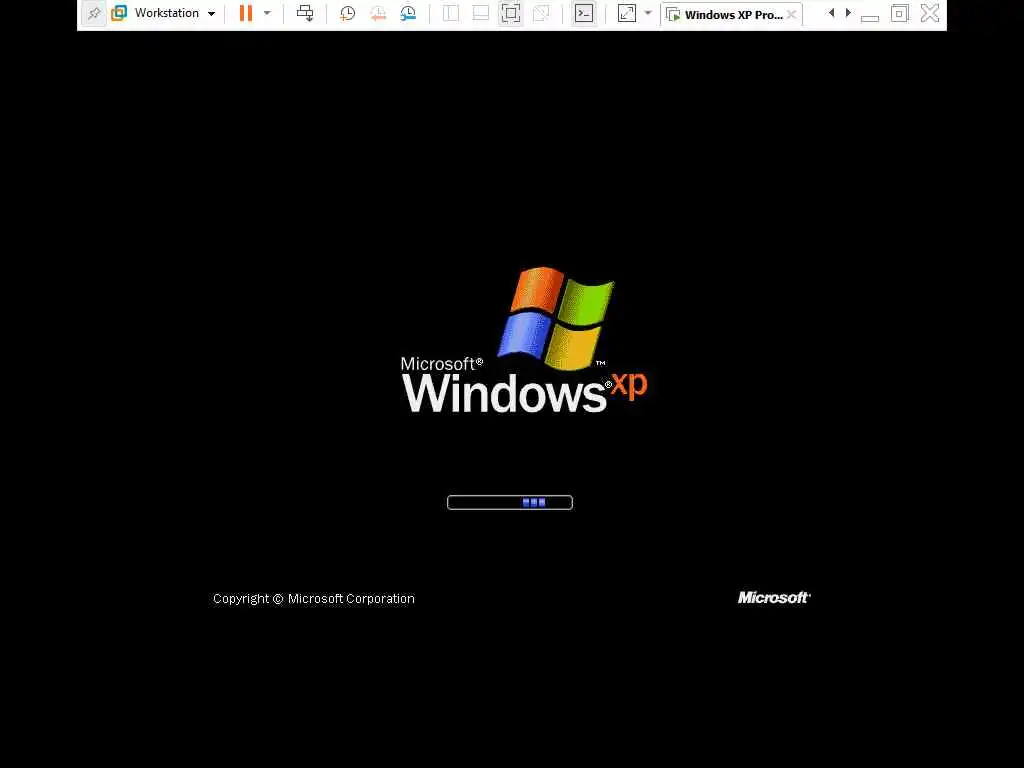Revert VM to previous snapshot
Image resolution: width=1024 pixels, height=768 pixels.
377,13
